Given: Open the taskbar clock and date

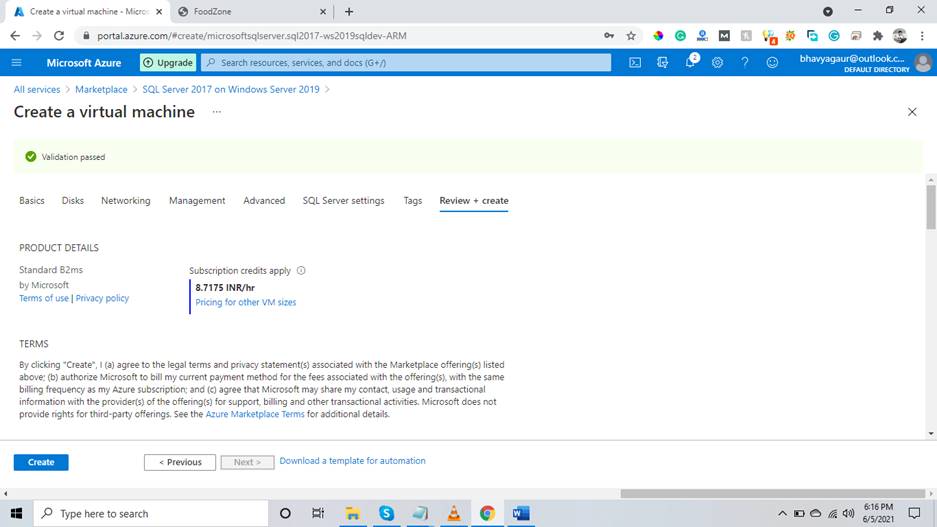Looking at the screenshot, I should click(878, 513).
